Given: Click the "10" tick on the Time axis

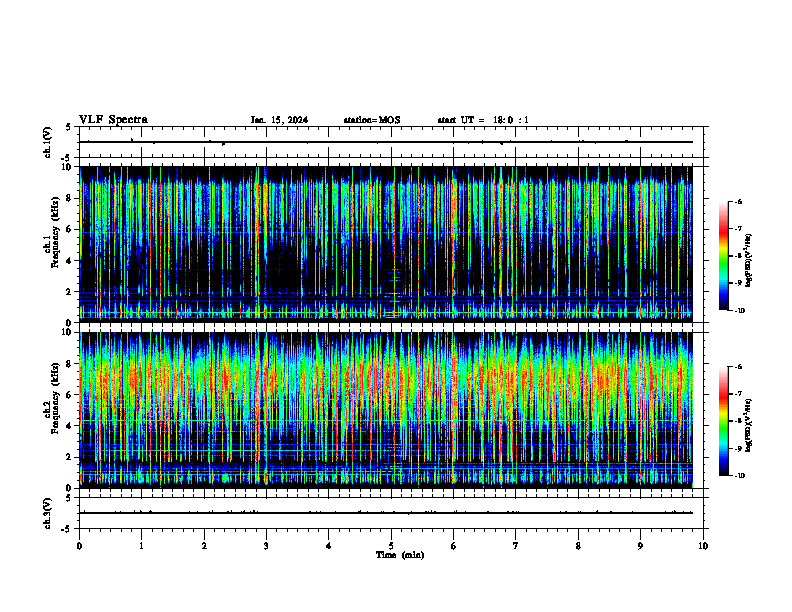Looking at the screenshot, I should 703,546.
